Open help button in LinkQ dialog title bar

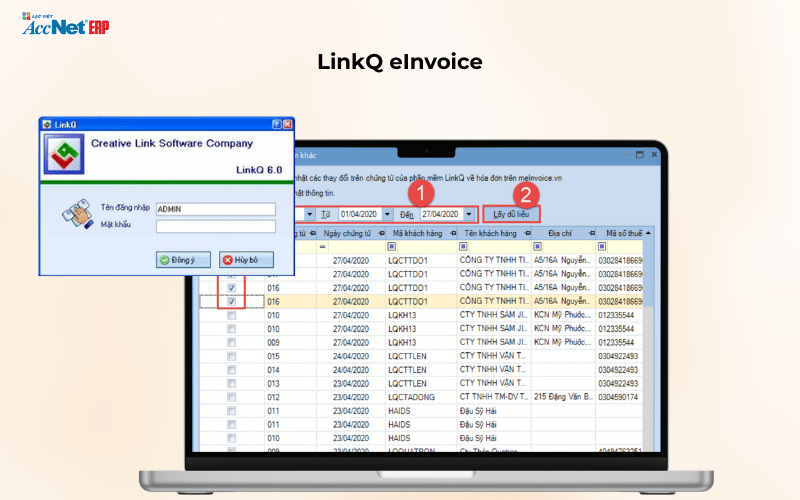(277, 124)
